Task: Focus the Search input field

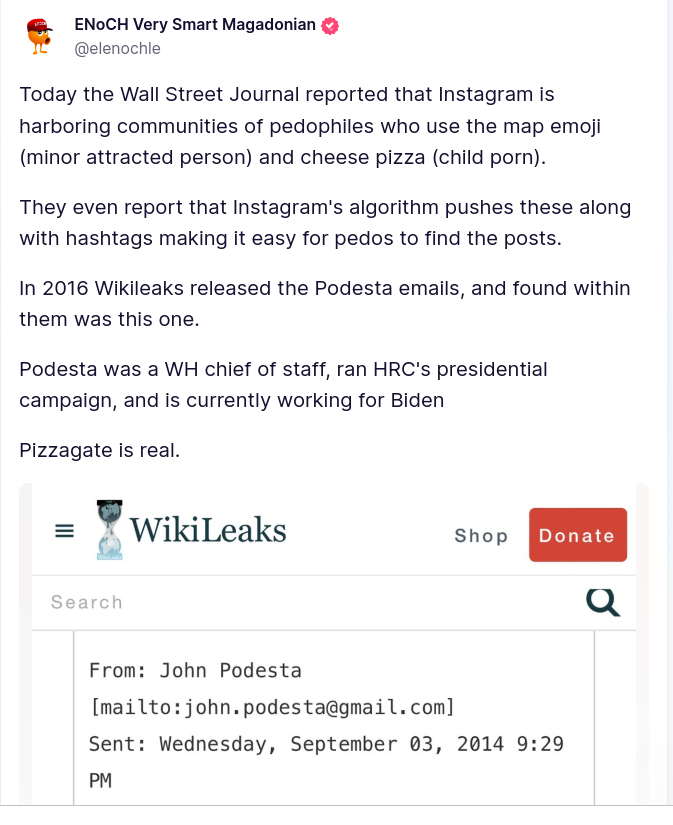Action: [x=300, y=602]
